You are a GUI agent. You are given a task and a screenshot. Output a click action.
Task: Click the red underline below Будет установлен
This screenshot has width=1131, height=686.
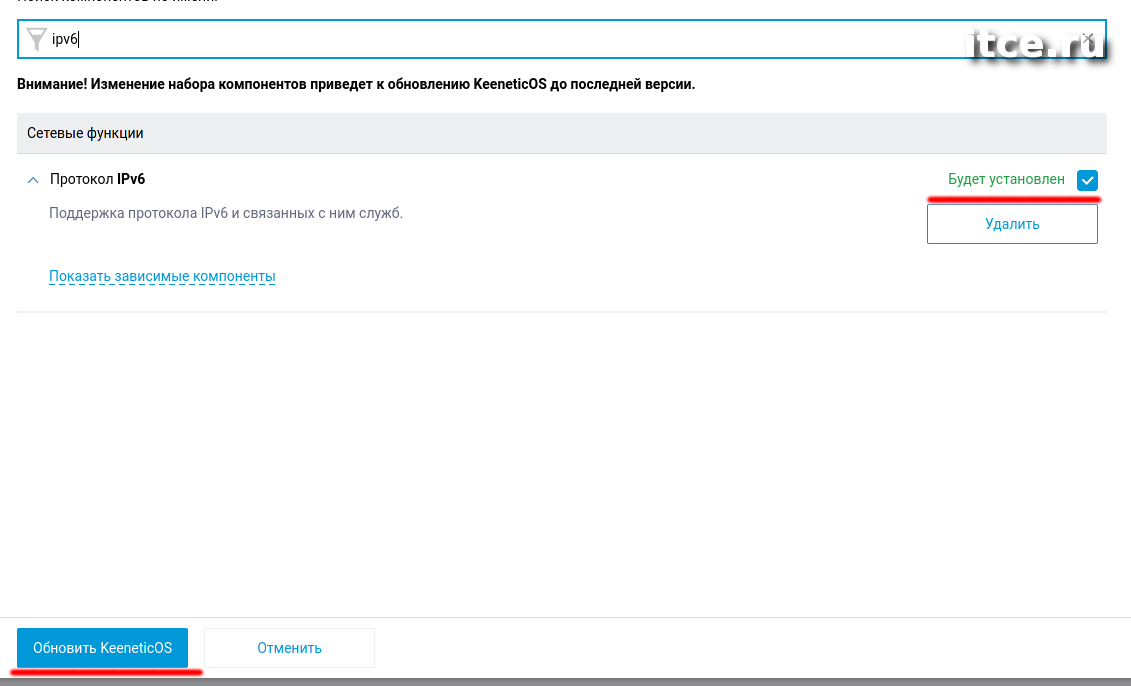pos(1013,198)
